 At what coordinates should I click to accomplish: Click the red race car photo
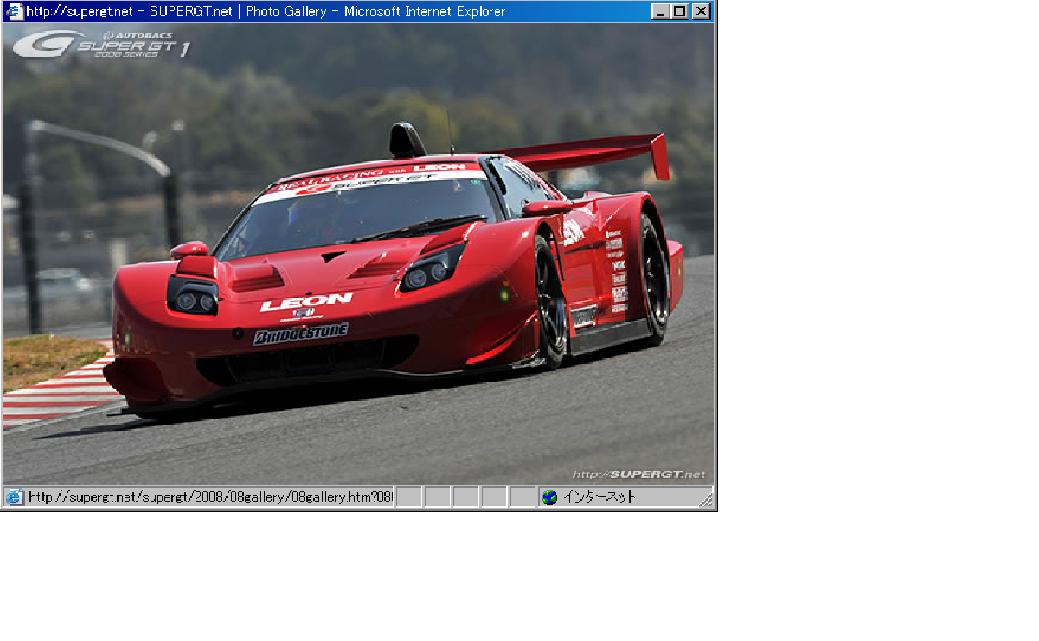358,254
